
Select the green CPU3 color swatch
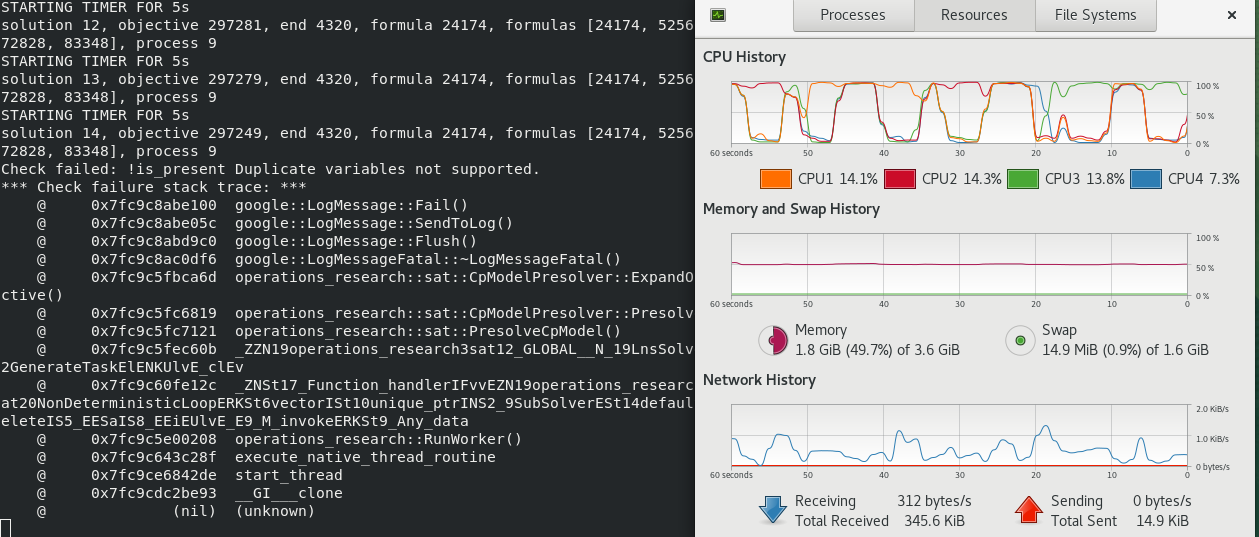click(x=1021, y=179)
